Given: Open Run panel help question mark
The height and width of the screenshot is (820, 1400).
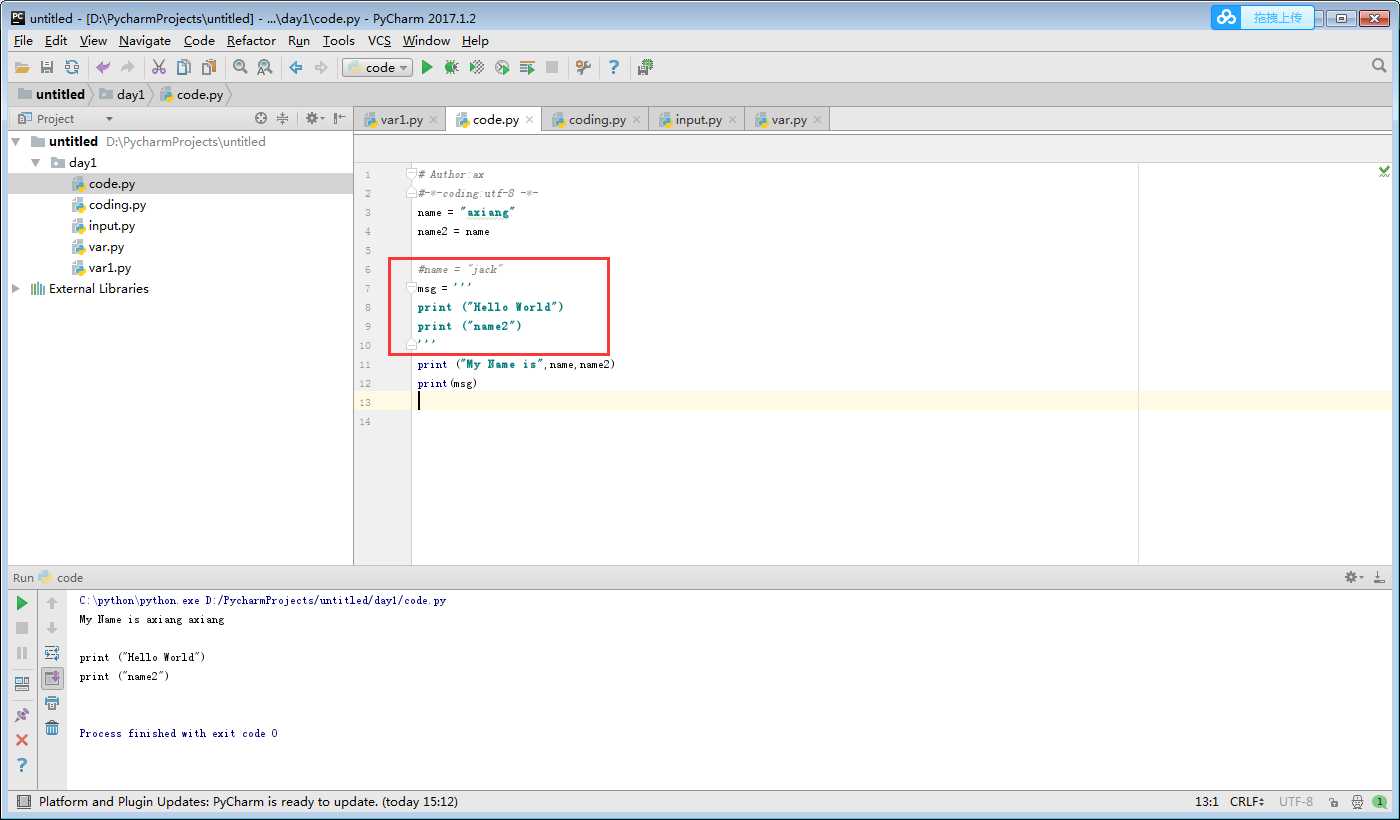Looking at the screenshot, I should pyautogui.click(x=22, y=765).
